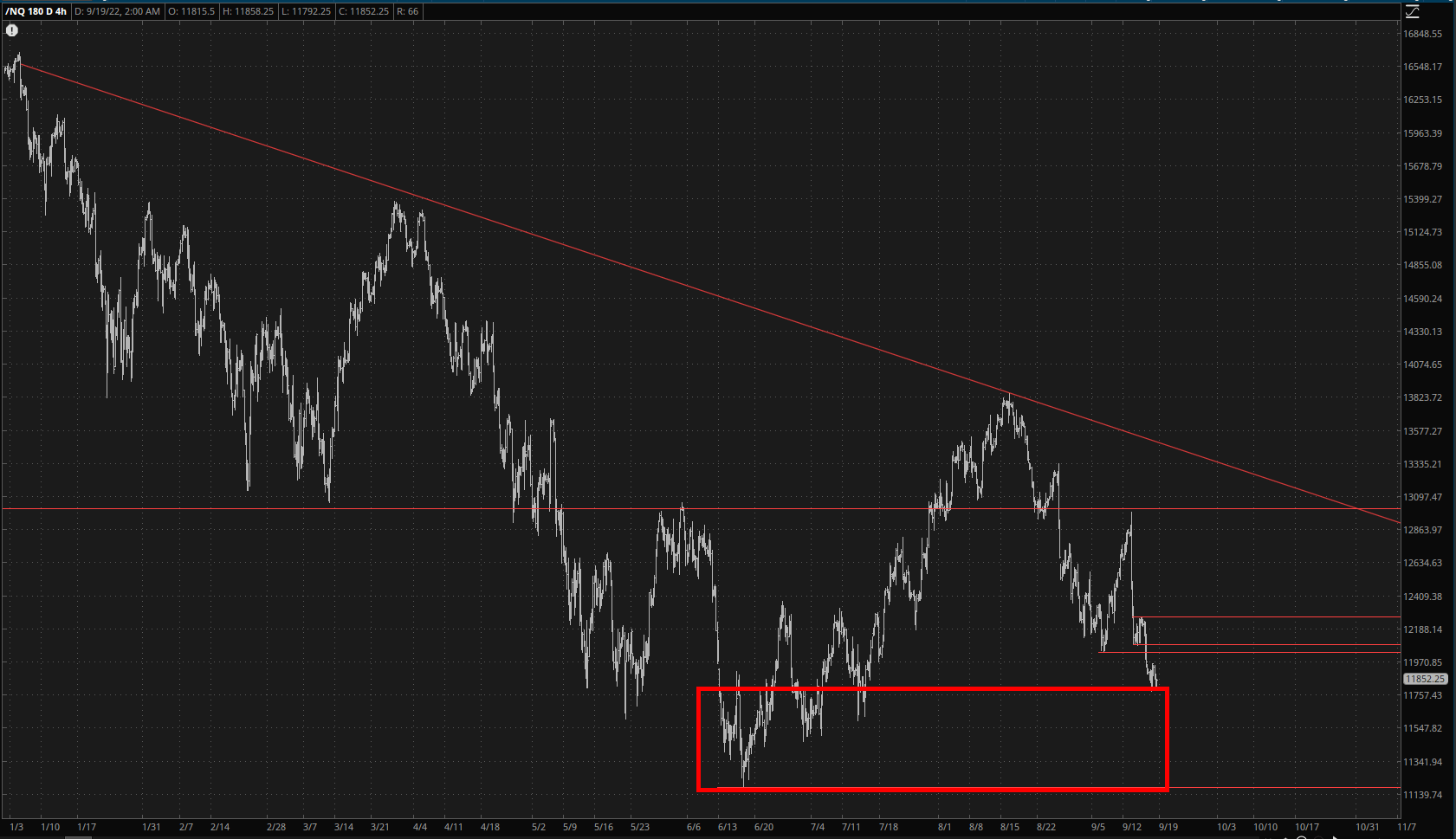Click the date readout 9/19/22, 2:00 AM
The height and width of the screenshot is (839, 1456).
click(117, 11)
